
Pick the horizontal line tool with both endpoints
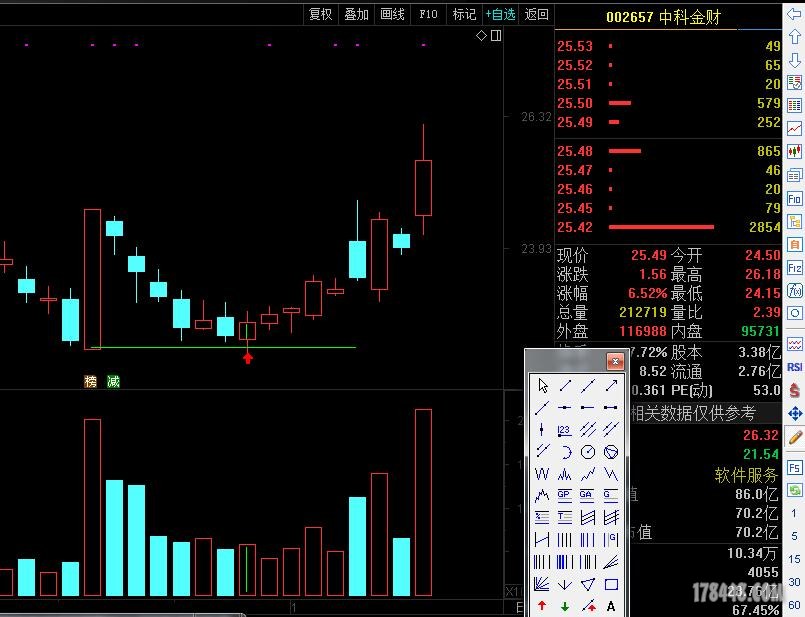click(x=610, y=408)
